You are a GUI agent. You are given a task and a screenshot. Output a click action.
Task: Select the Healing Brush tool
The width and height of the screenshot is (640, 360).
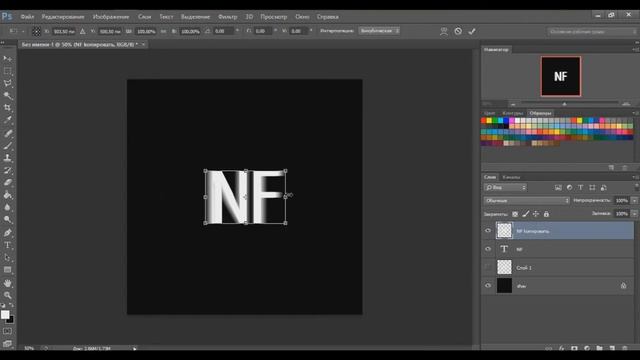pyautogui.click(x=7, y=133)
